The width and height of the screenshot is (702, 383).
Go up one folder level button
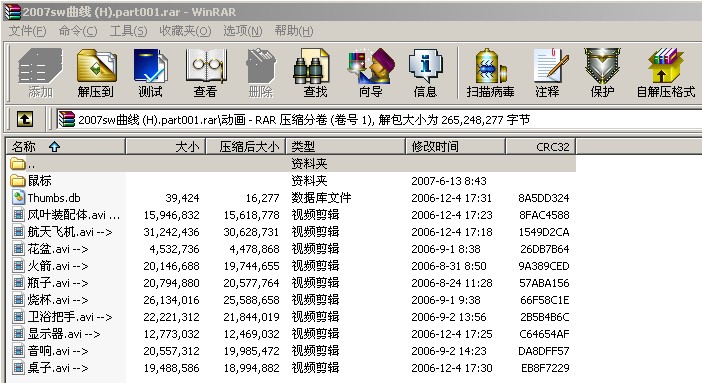[25, 119]
